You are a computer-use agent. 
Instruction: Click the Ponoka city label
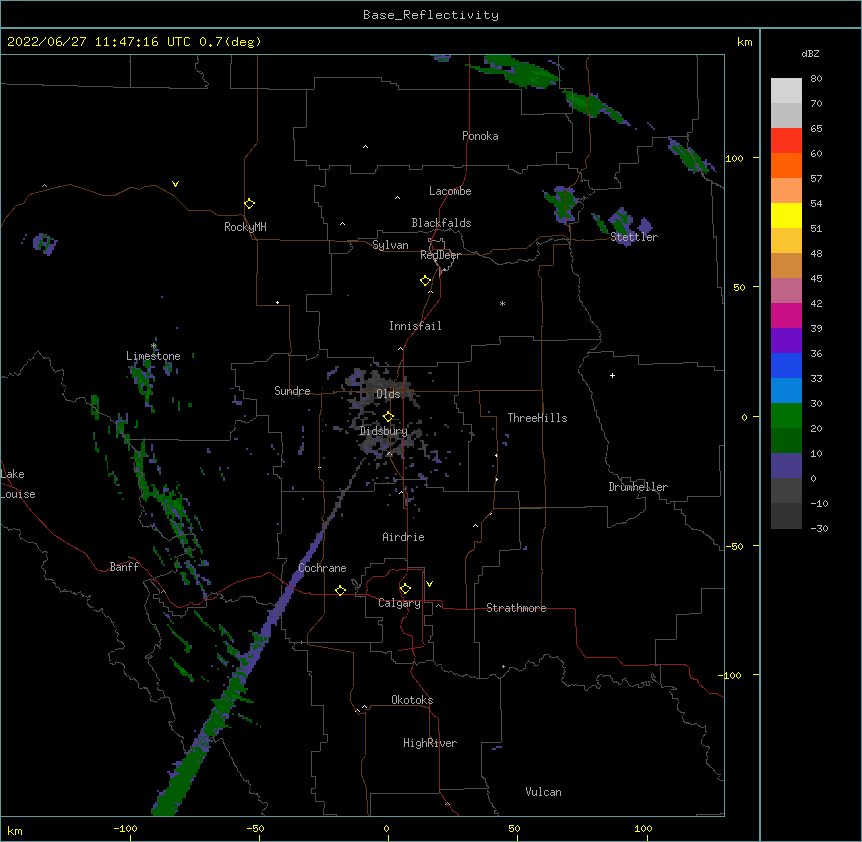point(480,136)
